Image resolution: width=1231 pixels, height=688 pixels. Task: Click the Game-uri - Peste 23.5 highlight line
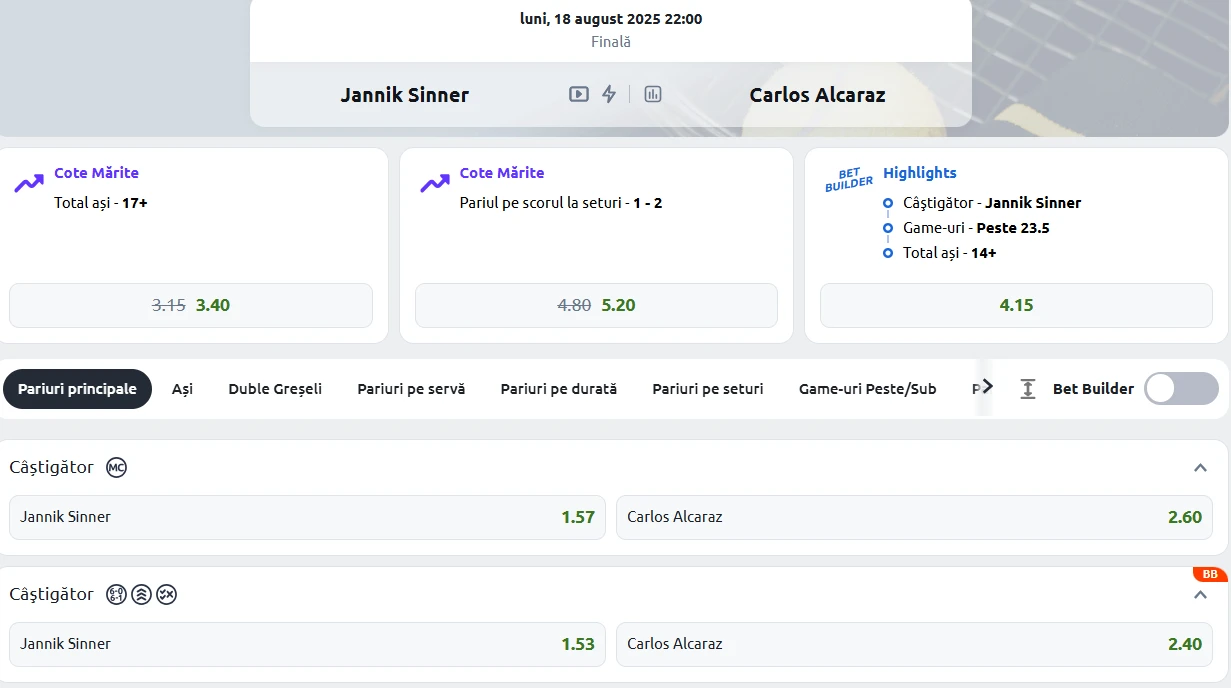(x=976, y=228)
